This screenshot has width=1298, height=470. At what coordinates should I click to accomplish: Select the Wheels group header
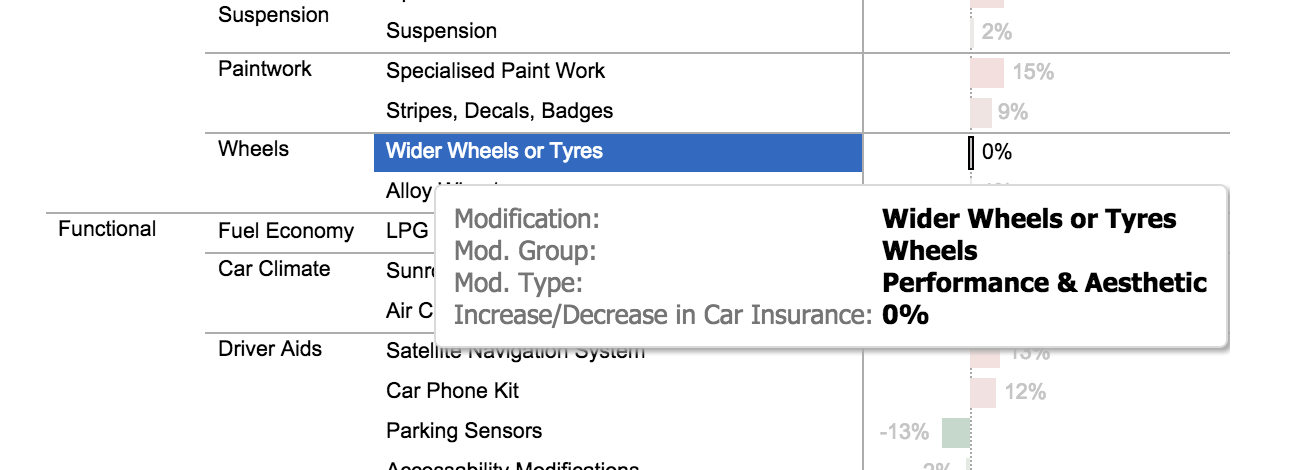tap(253, 149)
